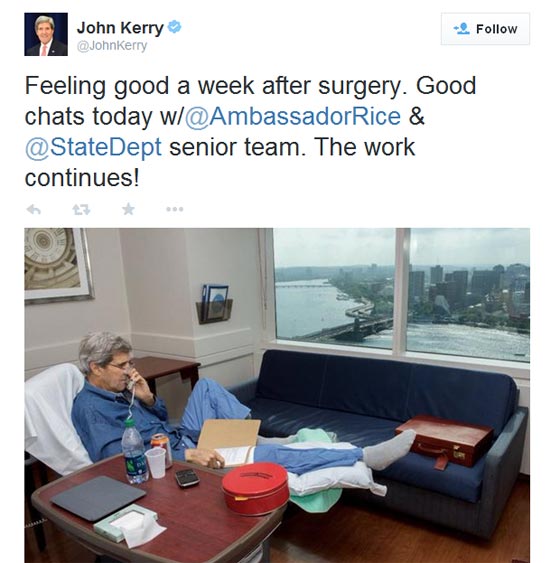Click the water bottle in the photo

pyautogui.click(x=134, y=451)
